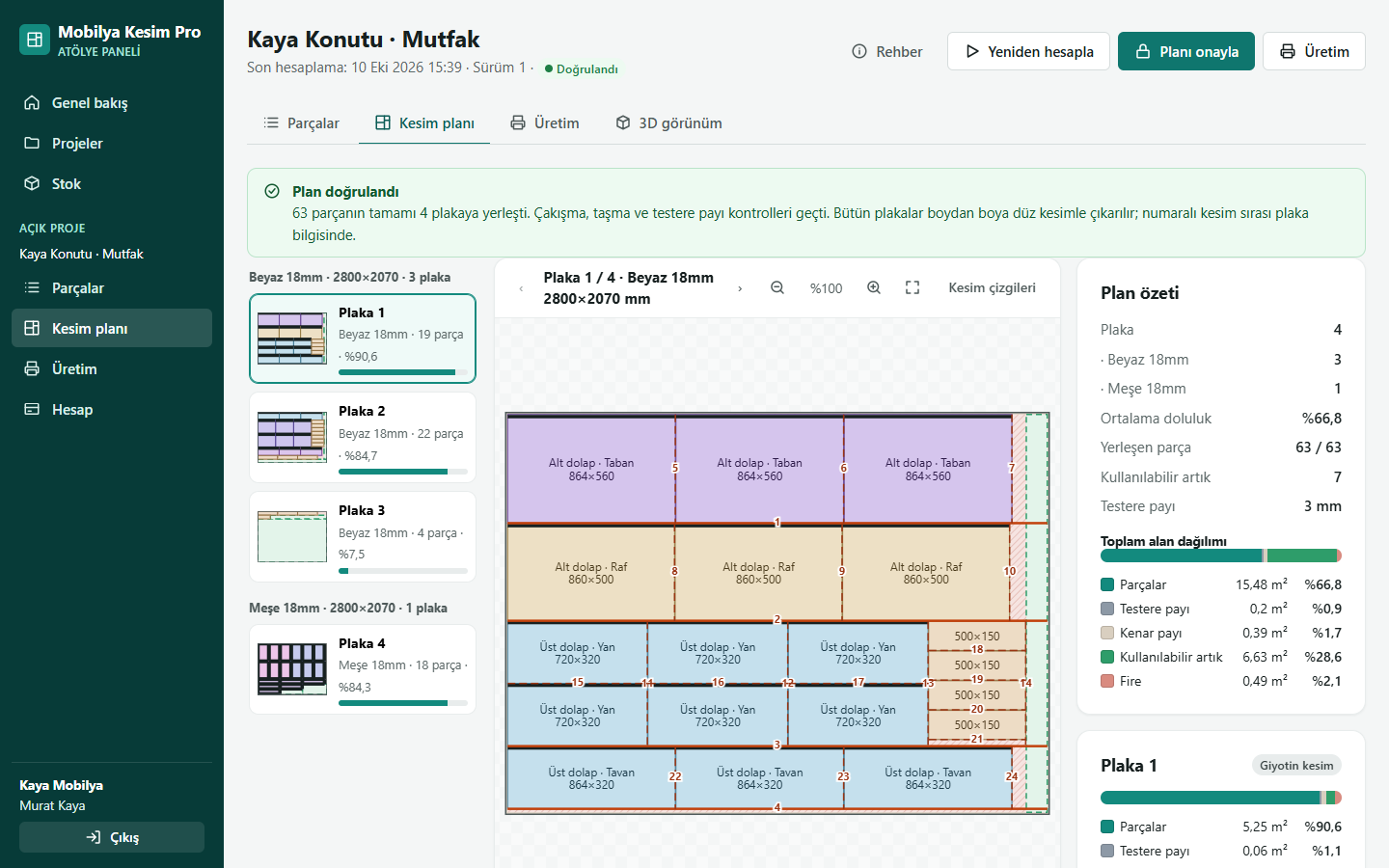Click the 'Ortalama doluluk' summary label
1389x868 pixels.
1156,419
